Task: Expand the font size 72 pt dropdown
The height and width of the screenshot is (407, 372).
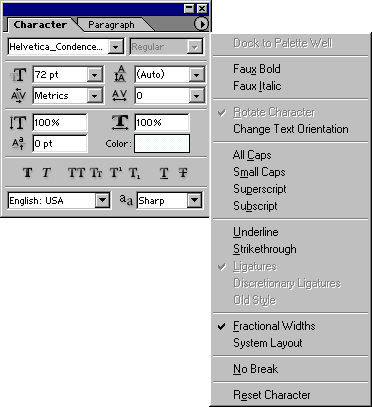Action: pos(95,75)
